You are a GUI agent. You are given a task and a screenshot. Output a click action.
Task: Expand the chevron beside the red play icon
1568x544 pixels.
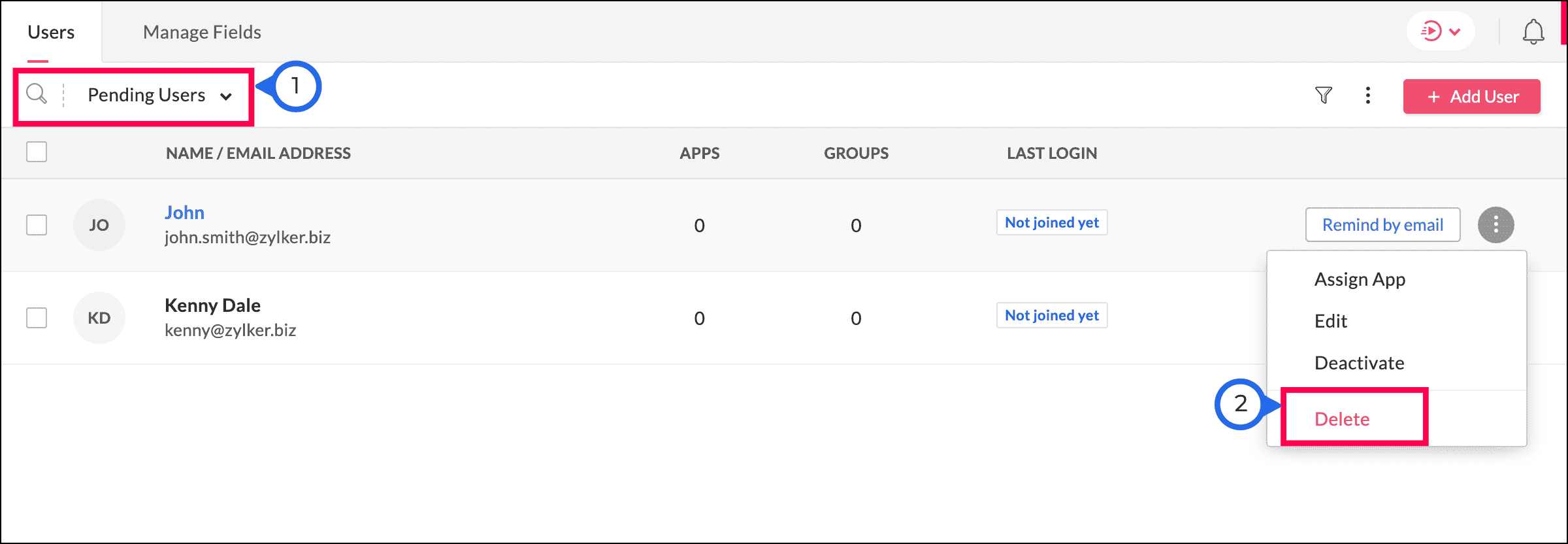coord(1455,31)
